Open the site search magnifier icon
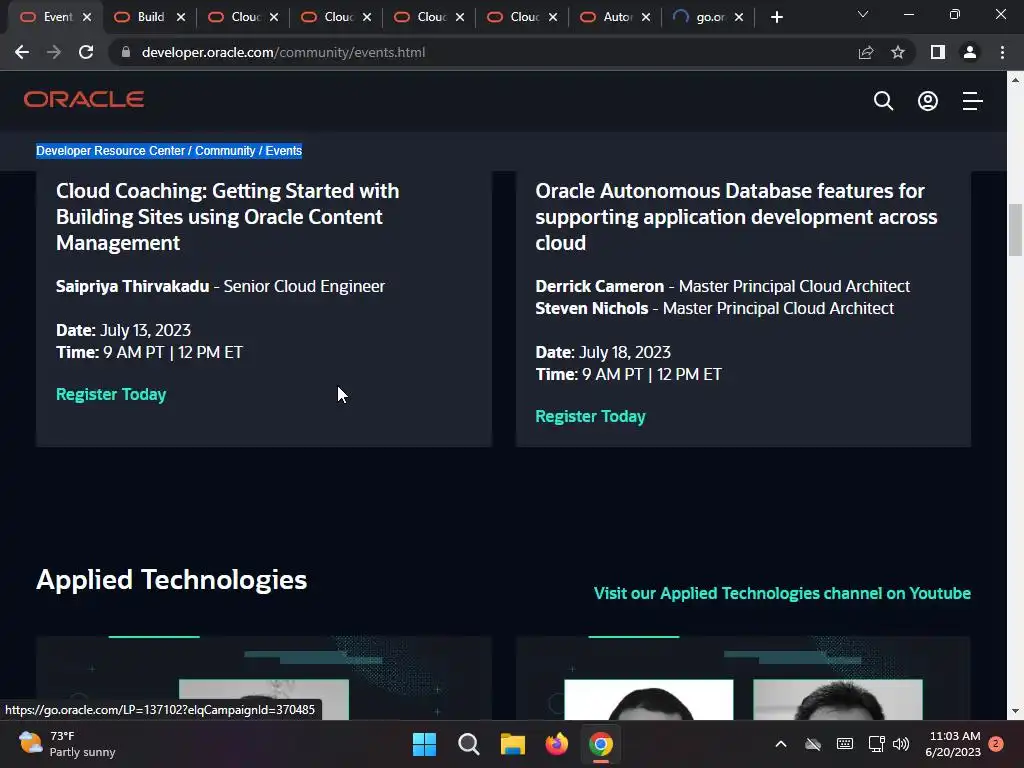 pos(883,101)
